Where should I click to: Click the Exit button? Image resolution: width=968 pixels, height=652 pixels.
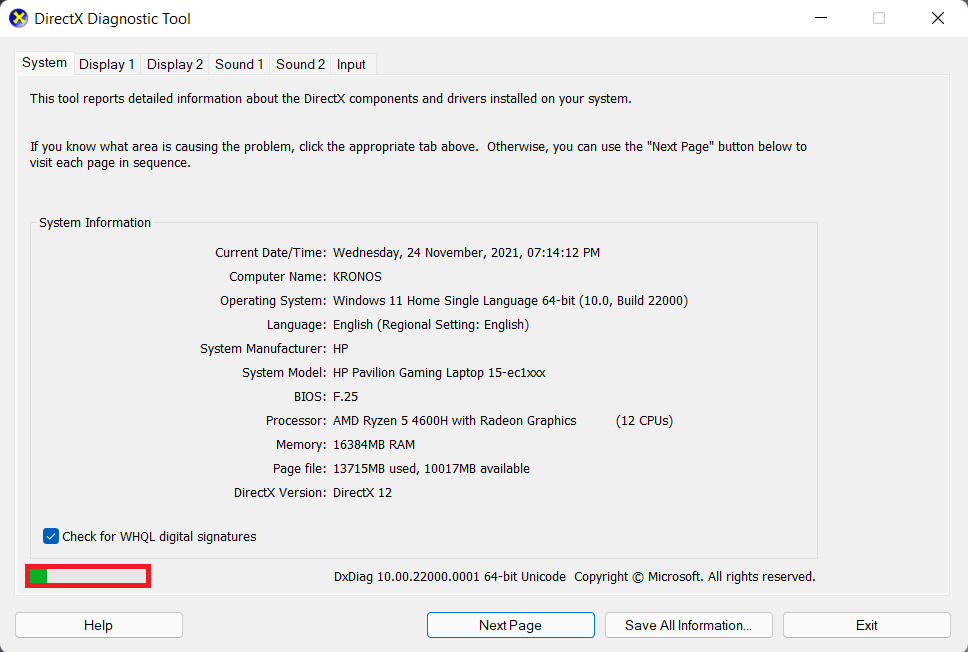click(867, 625)
